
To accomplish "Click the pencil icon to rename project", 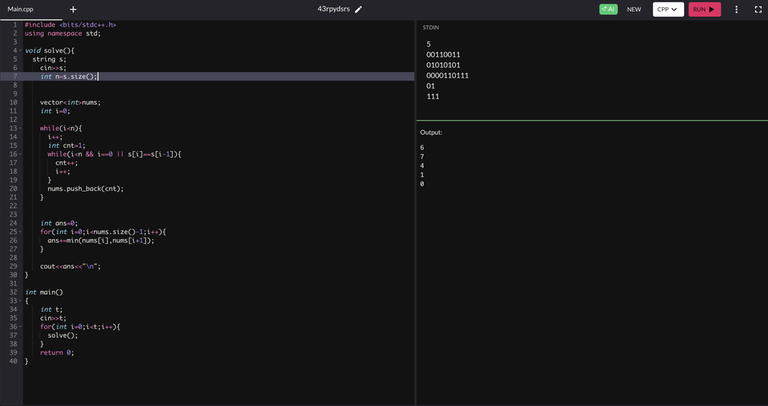I will [358, 9].
